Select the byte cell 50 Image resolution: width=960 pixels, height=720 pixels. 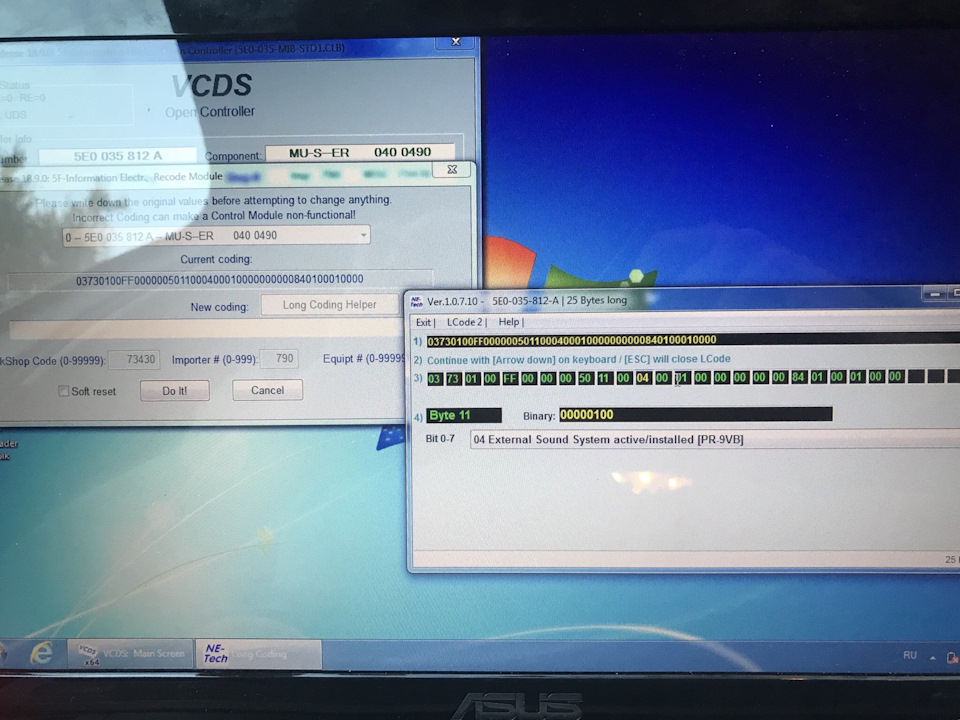point(585,378)
